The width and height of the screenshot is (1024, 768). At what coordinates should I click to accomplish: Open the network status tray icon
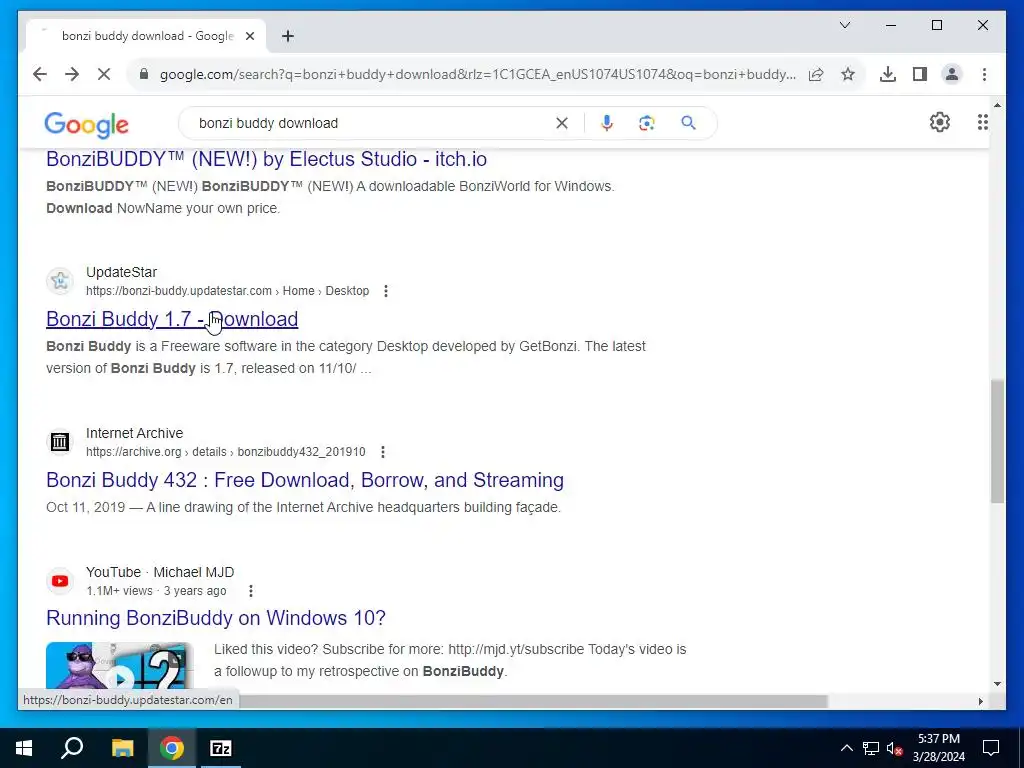(871, 748)
